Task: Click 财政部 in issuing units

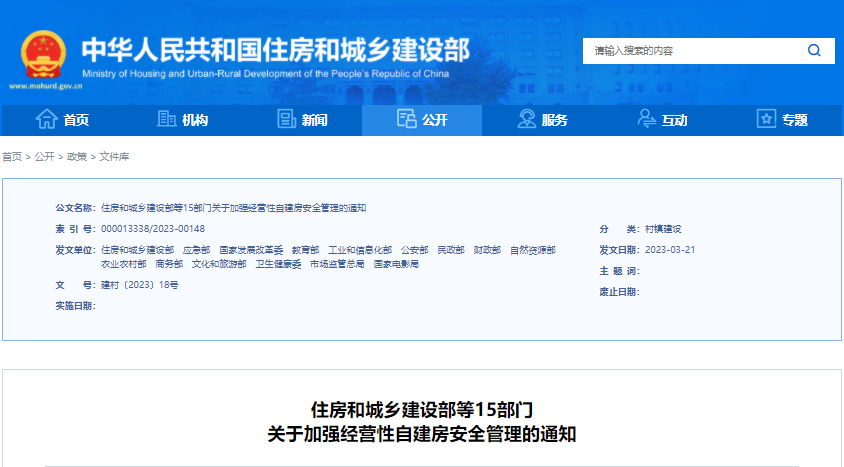Action: [x=487, y=250]
